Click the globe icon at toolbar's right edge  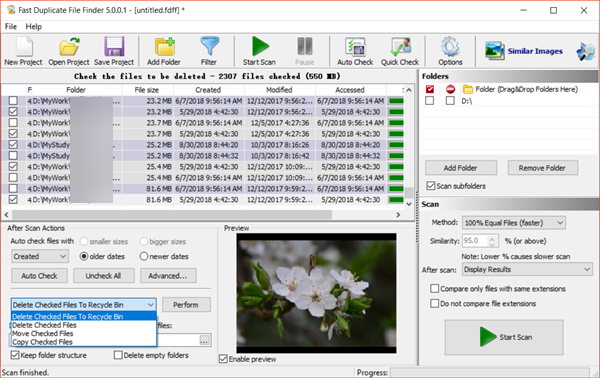[586, 51]
